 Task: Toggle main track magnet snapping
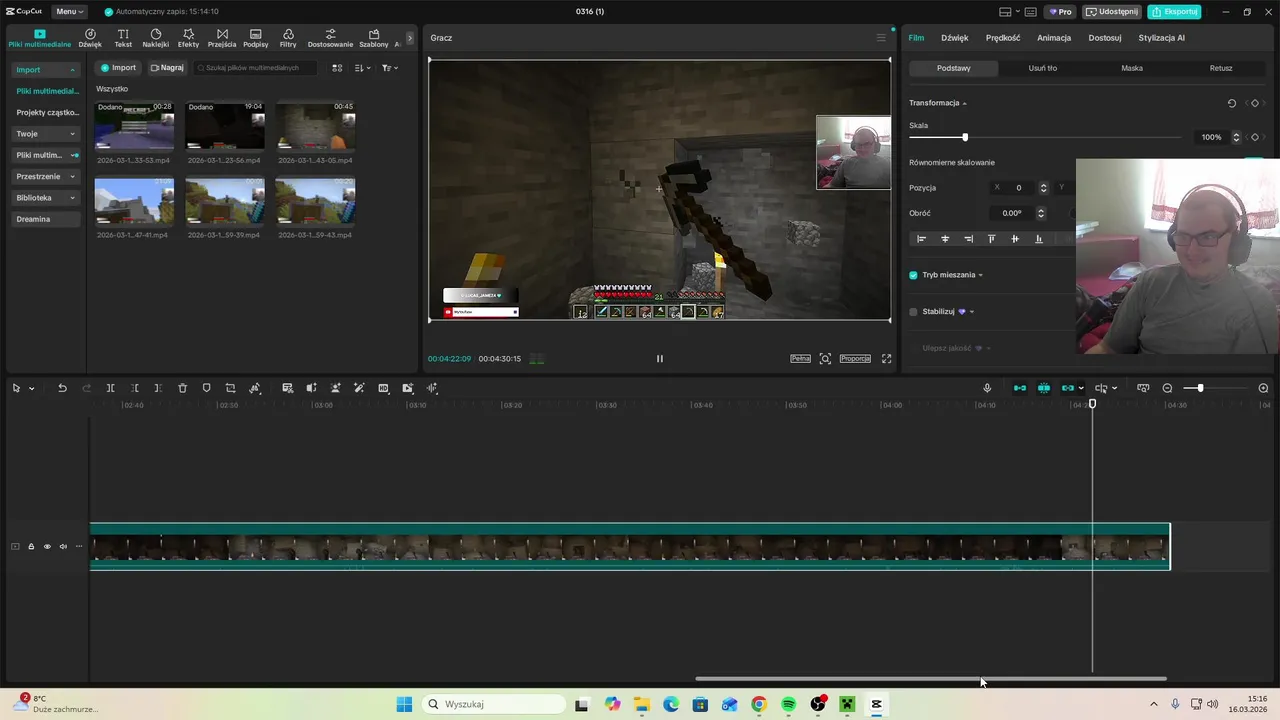pyautogui.click(x=1020, y=388)
